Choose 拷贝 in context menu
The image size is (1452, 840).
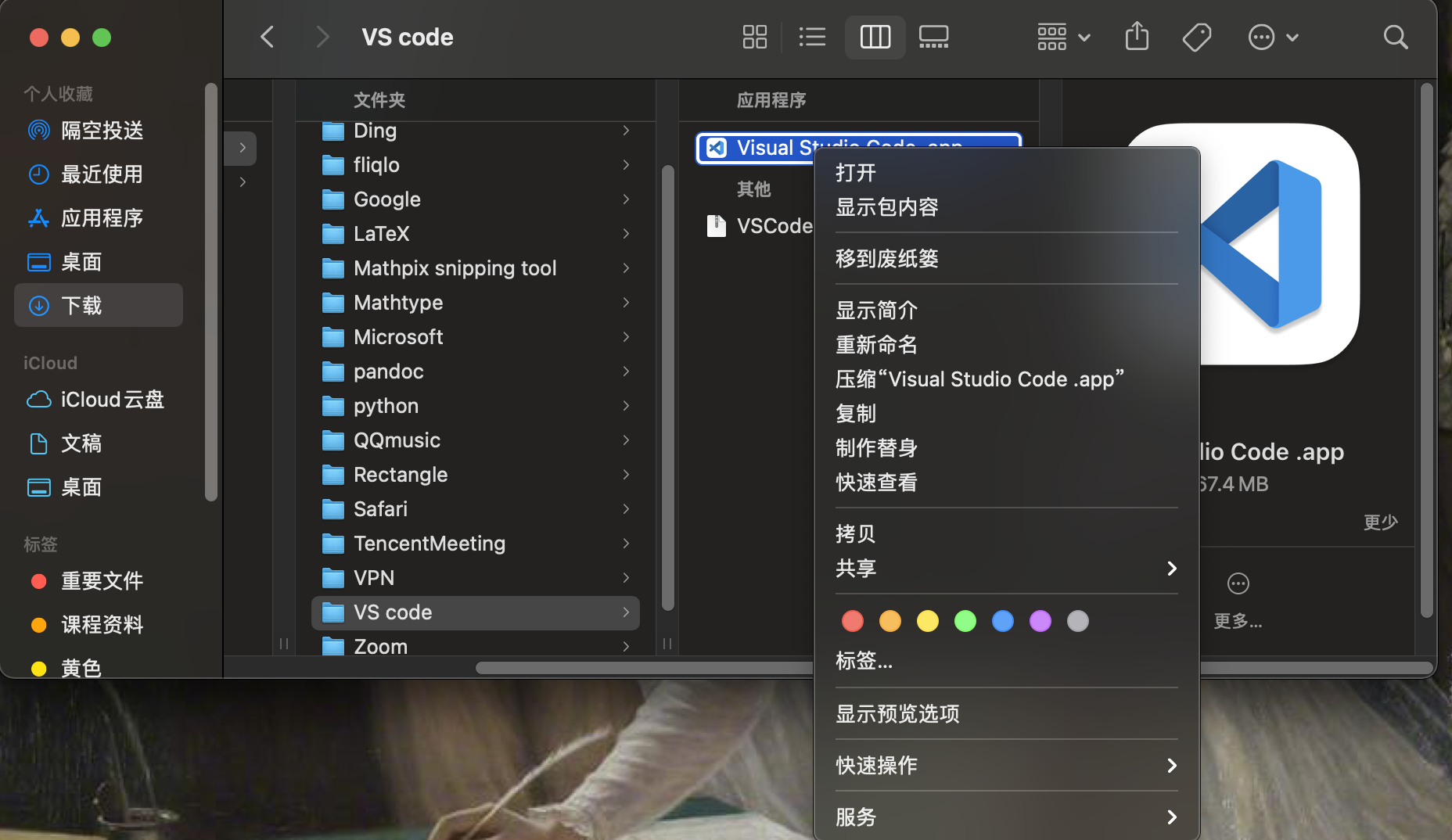pos(1006,534)
